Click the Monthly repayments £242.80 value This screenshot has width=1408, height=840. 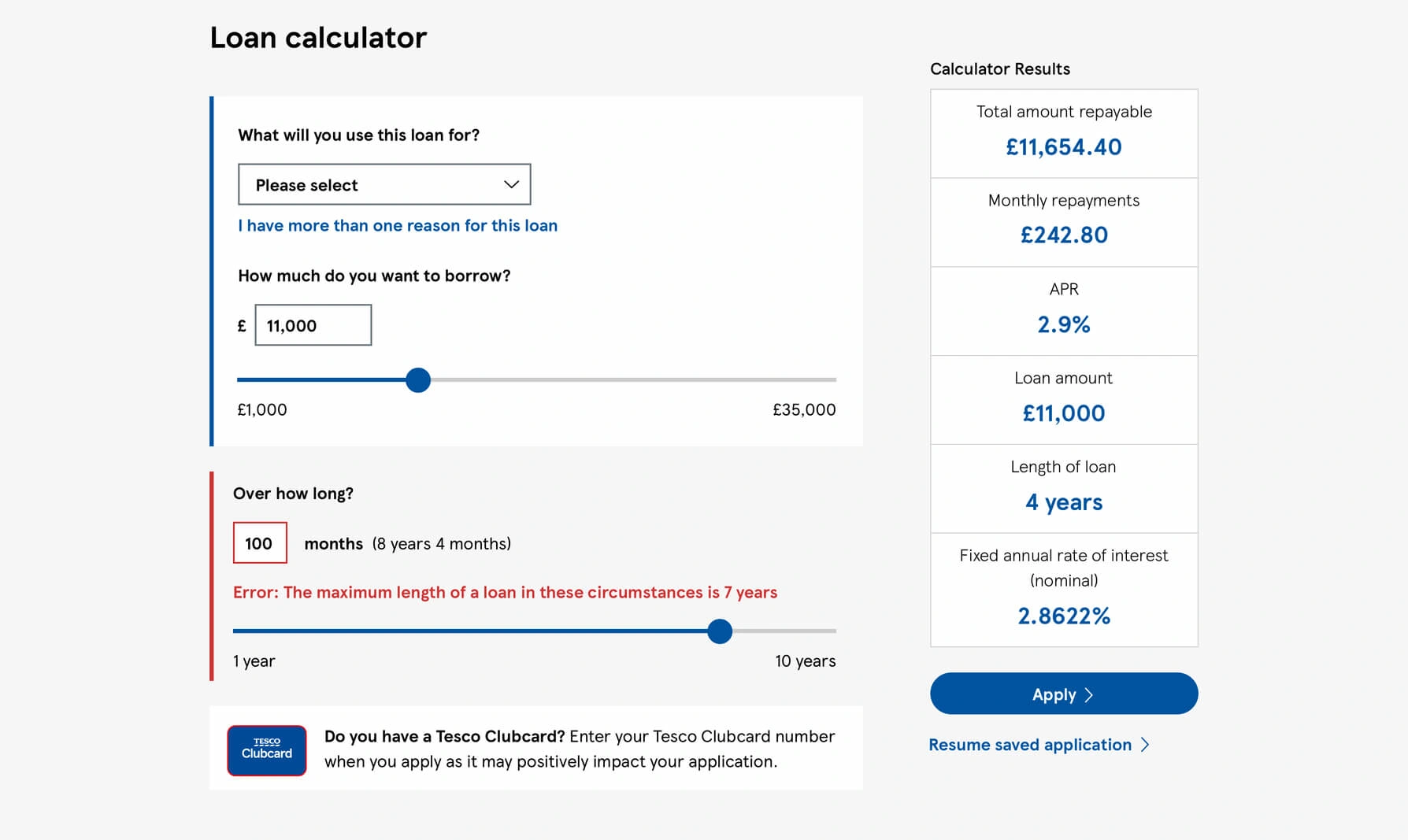tap(1064, 235)
